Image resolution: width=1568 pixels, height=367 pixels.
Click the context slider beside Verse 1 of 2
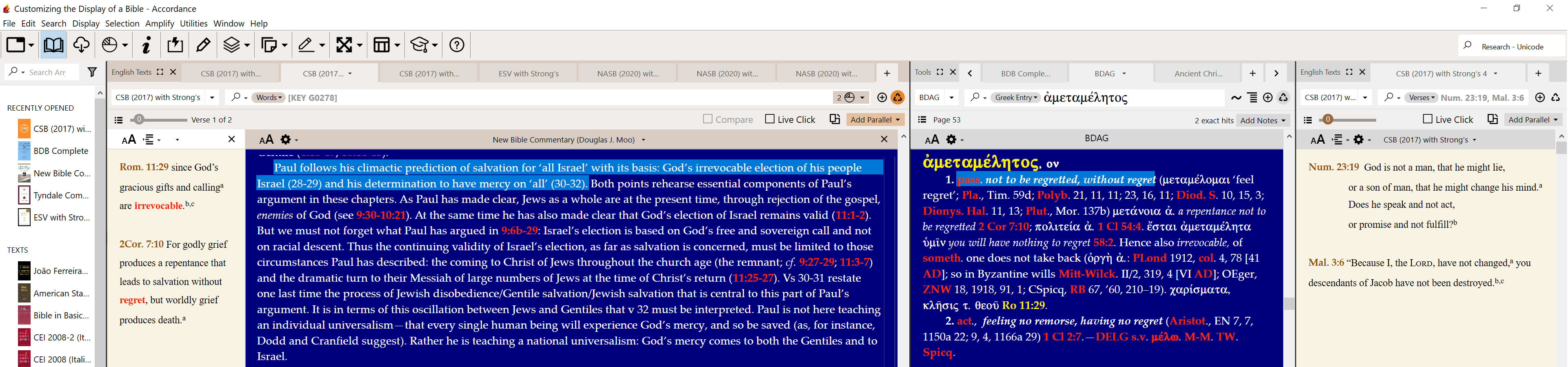(x=139, y=119)
